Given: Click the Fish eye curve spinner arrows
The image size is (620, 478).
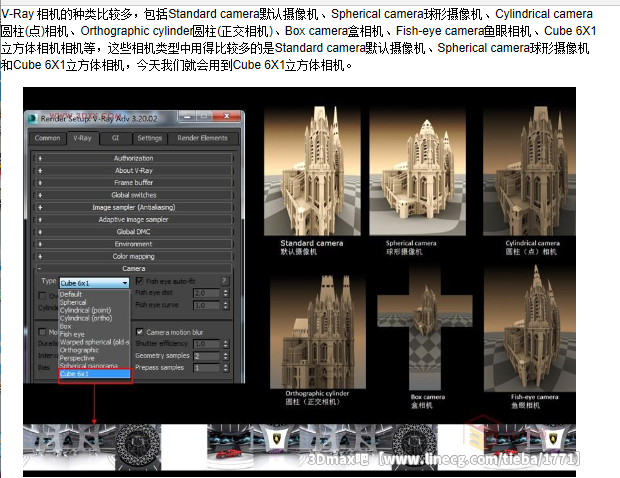Looking at the screenshot, I should point(225,305).
